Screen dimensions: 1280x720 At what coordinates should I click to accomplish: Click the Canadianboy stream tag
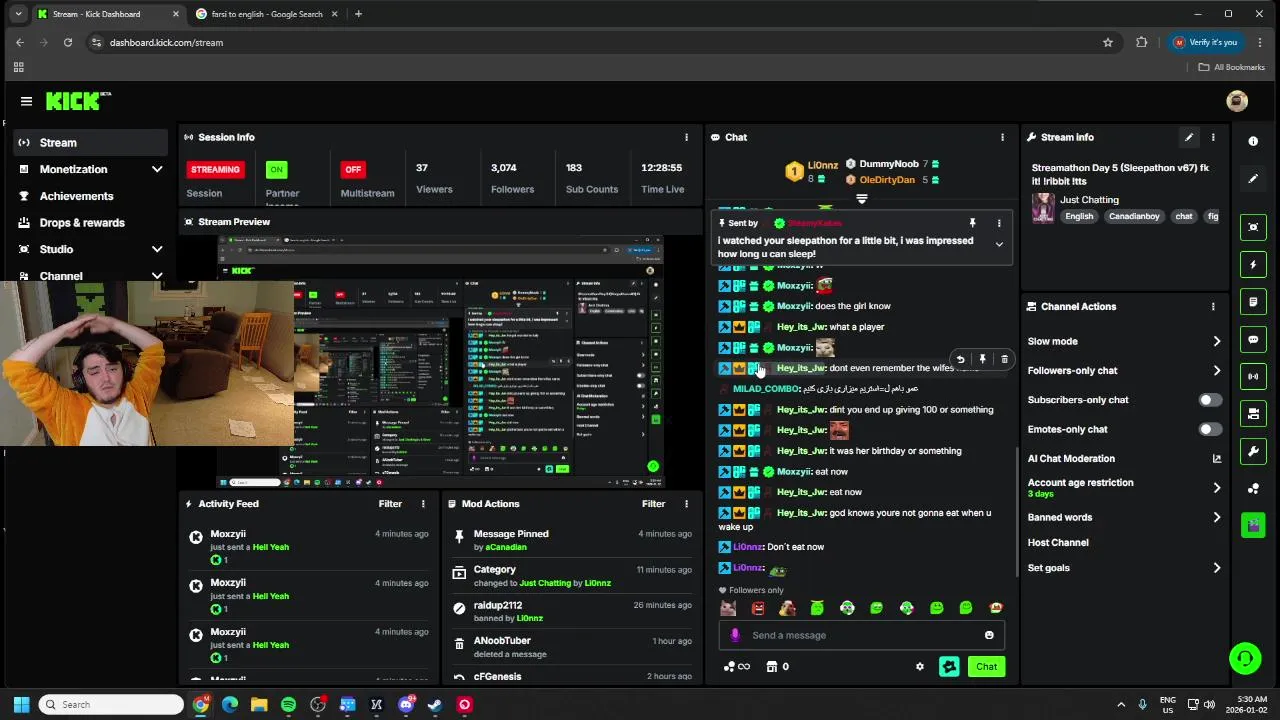coord(1134,216)
